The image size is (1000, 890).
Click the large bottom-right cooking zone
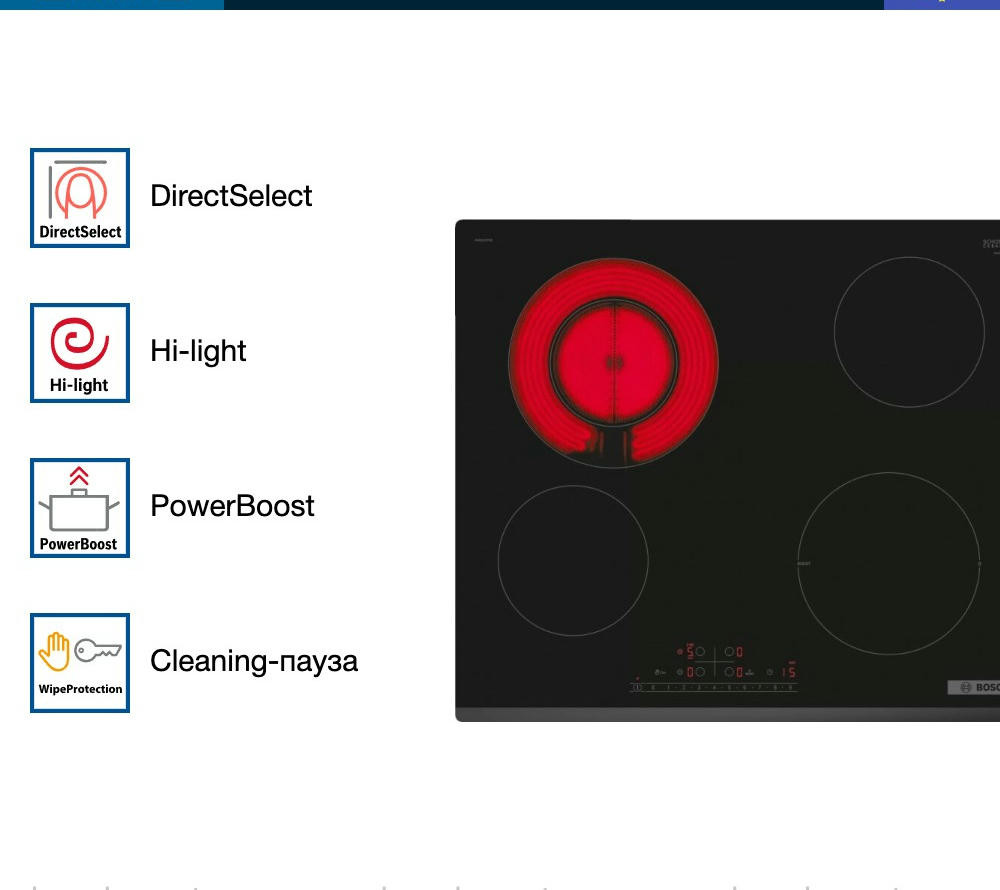pyautogui.click(x=889, y=563)
